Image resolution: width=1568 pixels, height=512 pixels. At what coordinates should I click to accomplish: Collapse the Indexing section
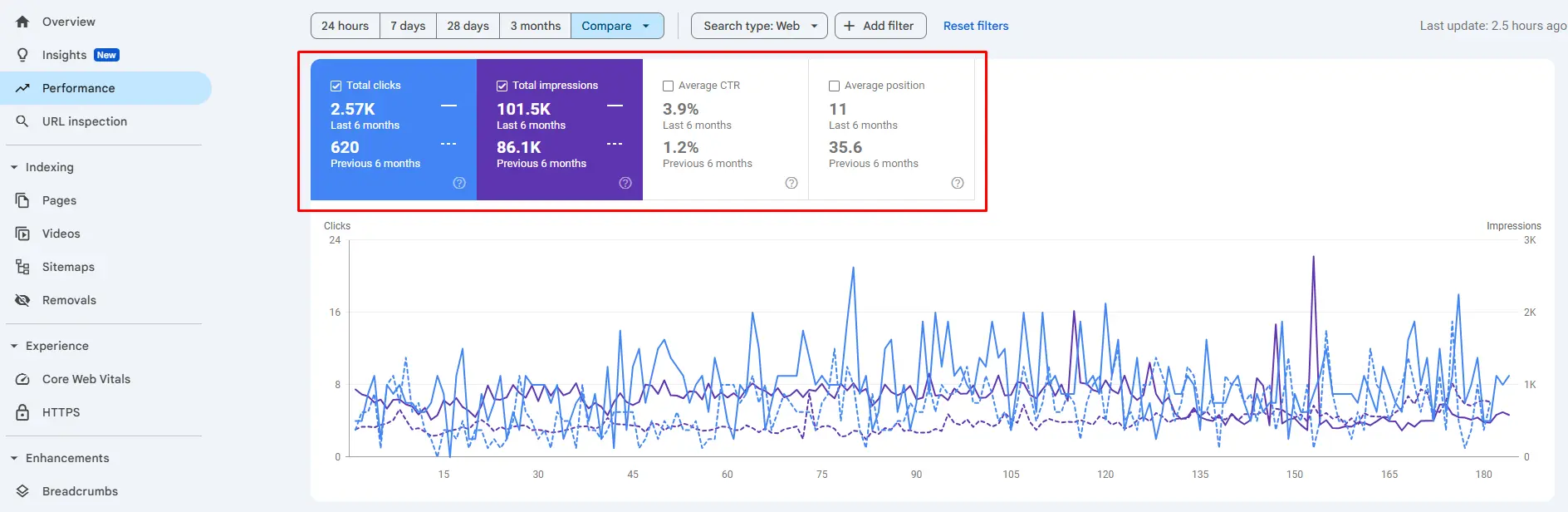[x=14, y=167]
